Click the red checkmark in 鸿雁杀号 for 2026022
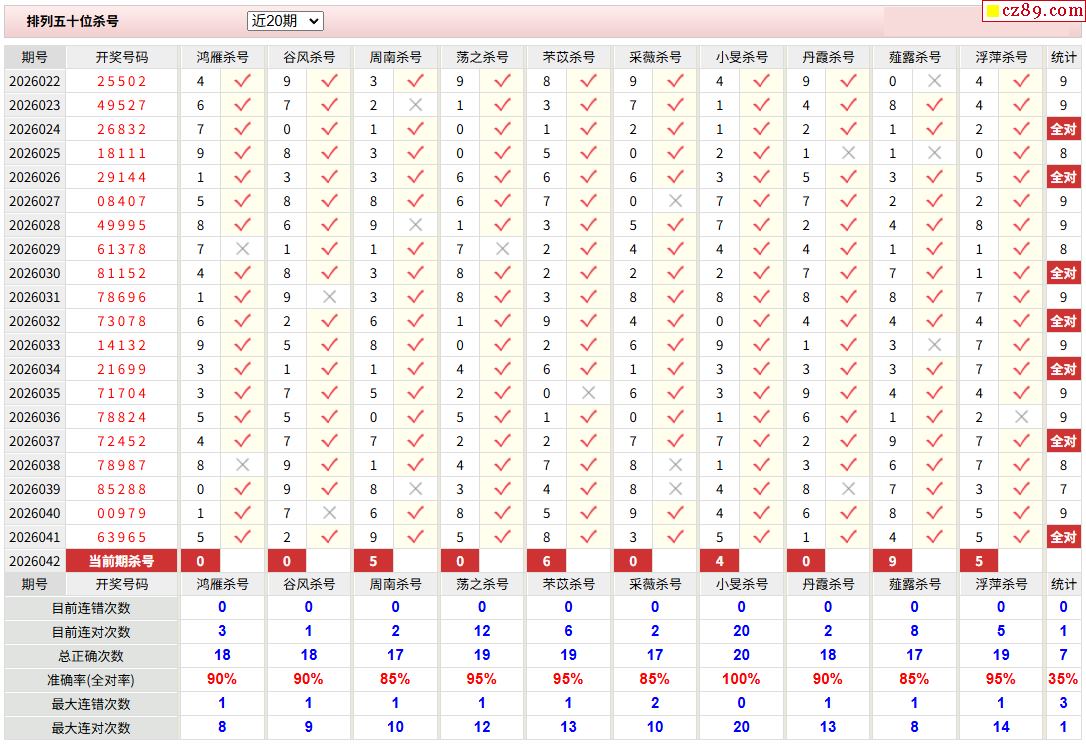 pos(242,81)
